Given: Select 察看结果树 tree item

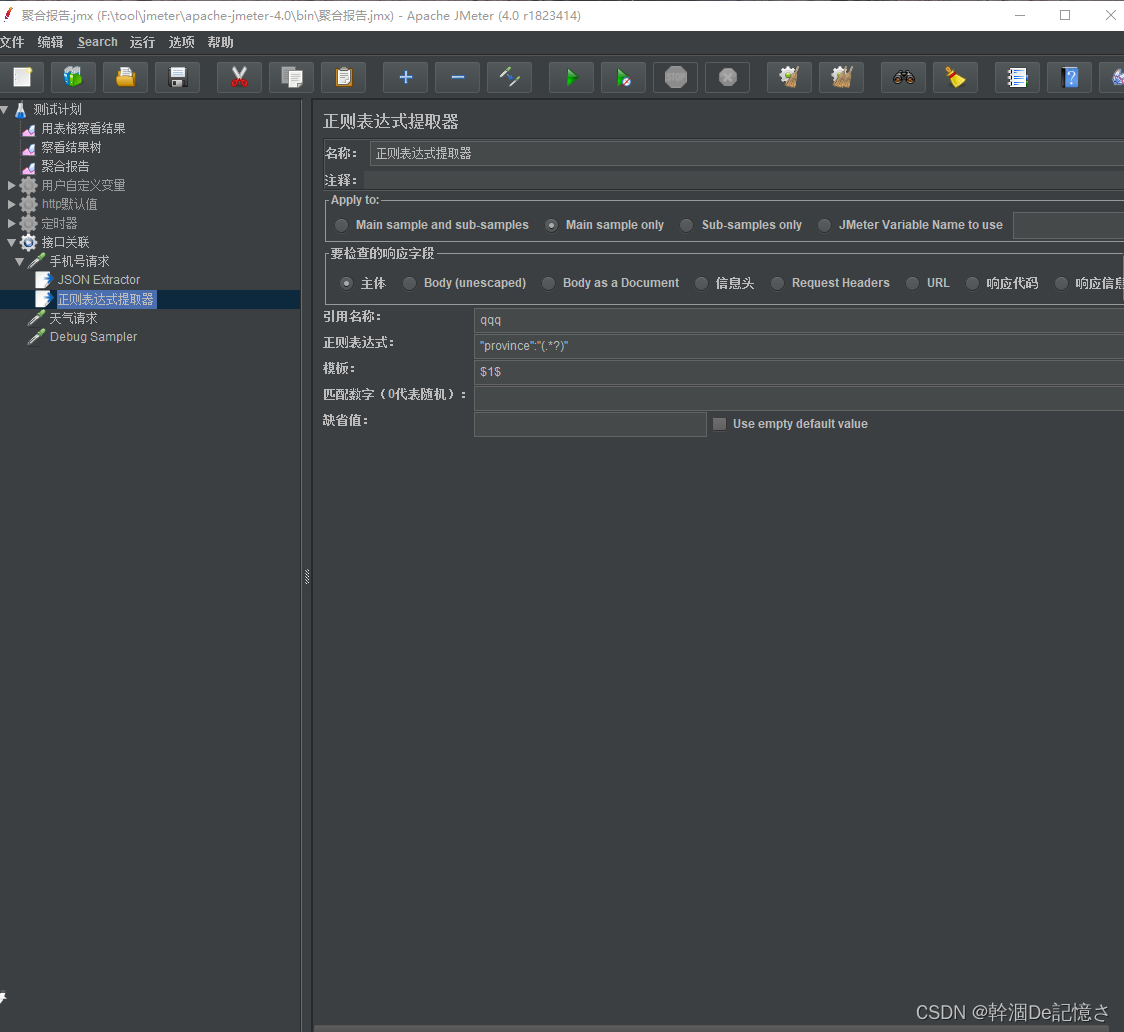Looking at the screenshot, I should pyautogui.click(x=71, y=148).
